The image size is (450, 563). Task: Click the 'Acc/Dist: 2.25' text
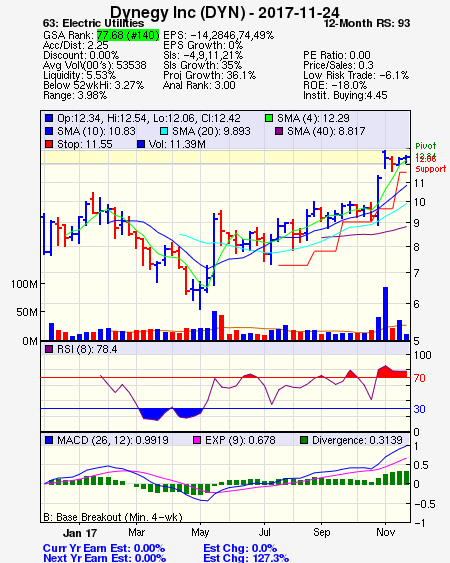(x=75, y=45)
